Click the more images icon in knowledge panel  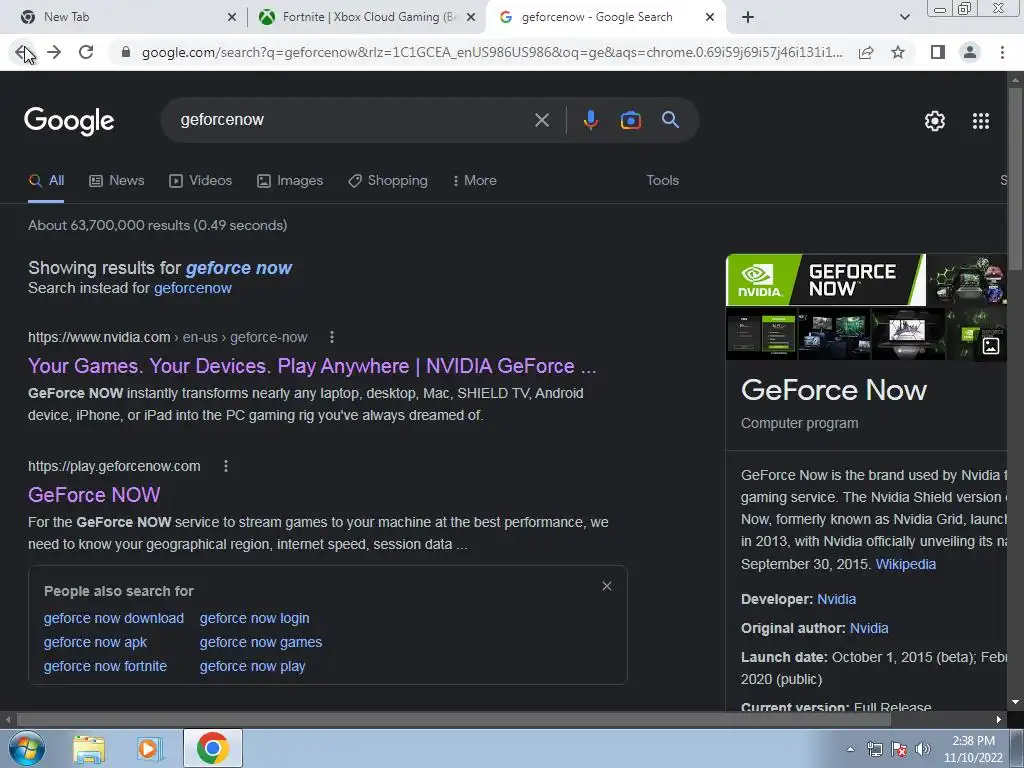pos(991,346)
